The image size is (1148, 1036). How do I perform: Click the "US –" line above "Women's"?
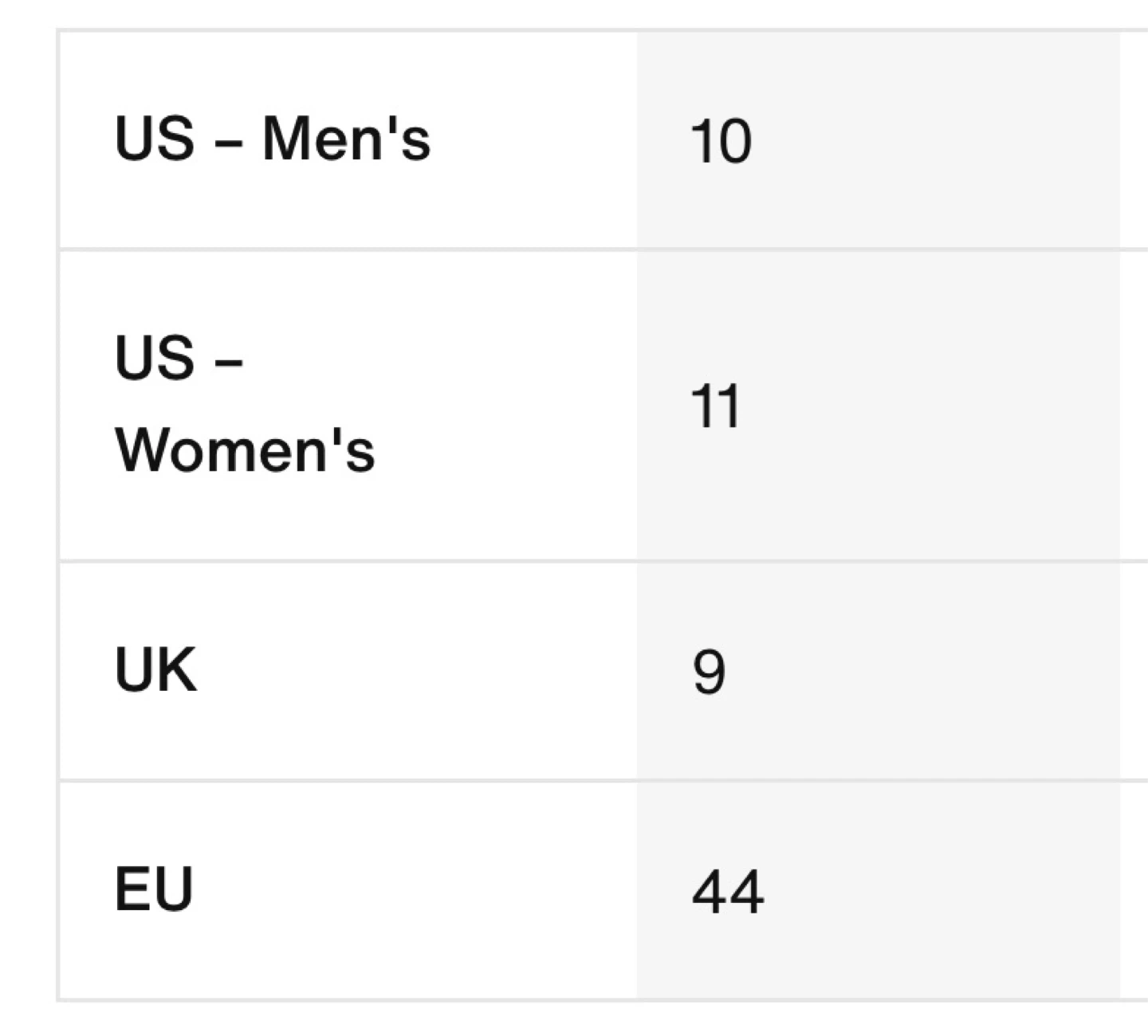pos(179,358)
